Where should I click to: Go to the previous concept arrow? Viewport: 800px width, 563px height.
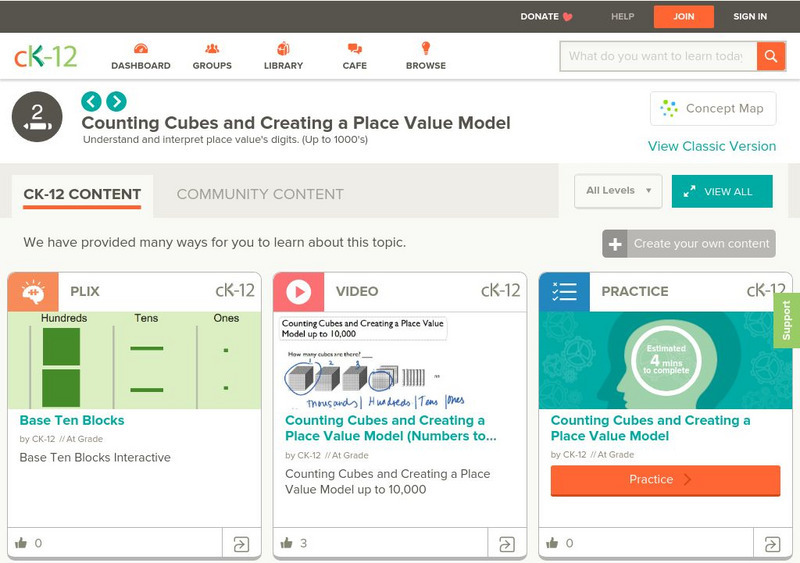pos(92,101)
